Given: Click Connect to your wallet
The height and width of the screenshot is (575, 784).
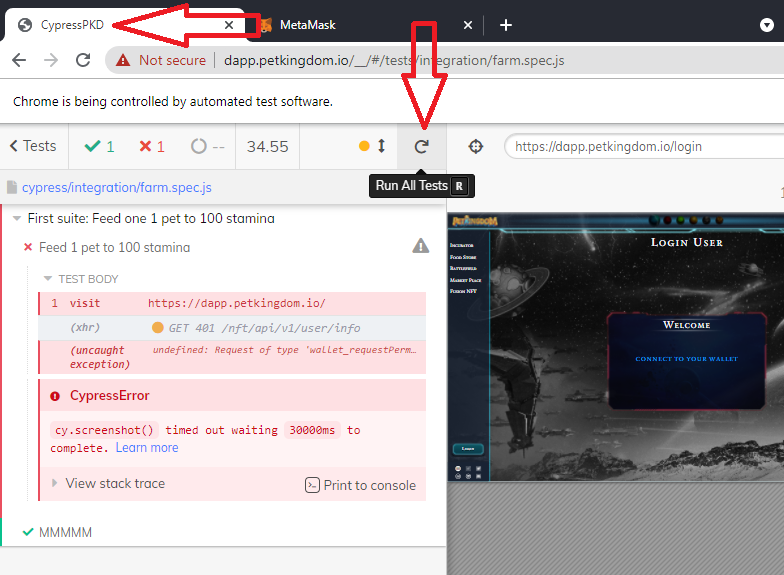Looking at the screenshot, I should tap(686, 358).
